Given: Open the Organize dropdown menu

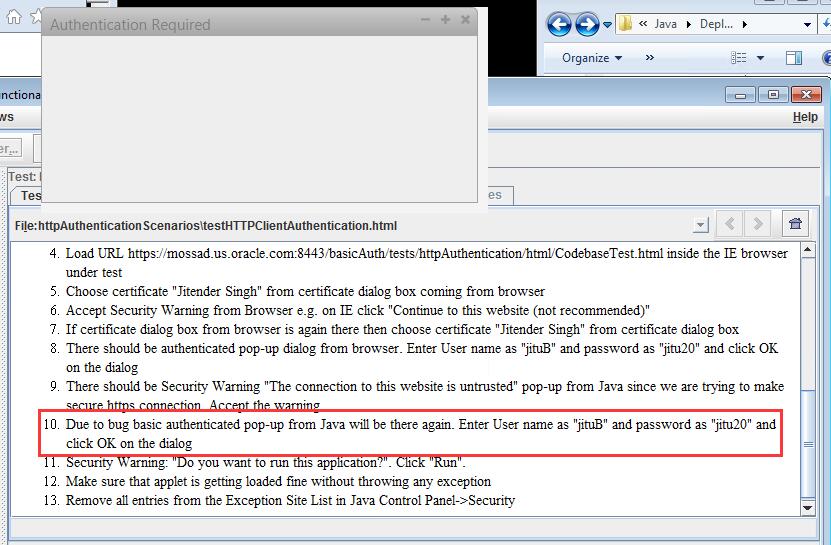Looking at the screenshot, I should [592, 58].
